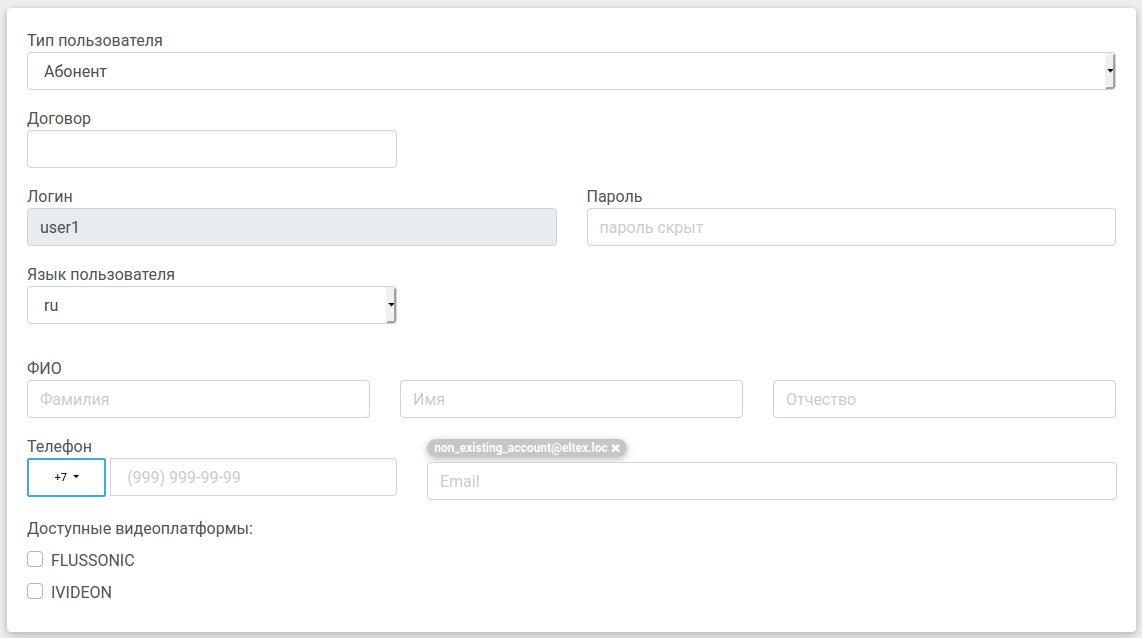Click the Доступные видеоплатформы heading
The width and height of the screenshot is (1142, 638).
tap(140, 528)
